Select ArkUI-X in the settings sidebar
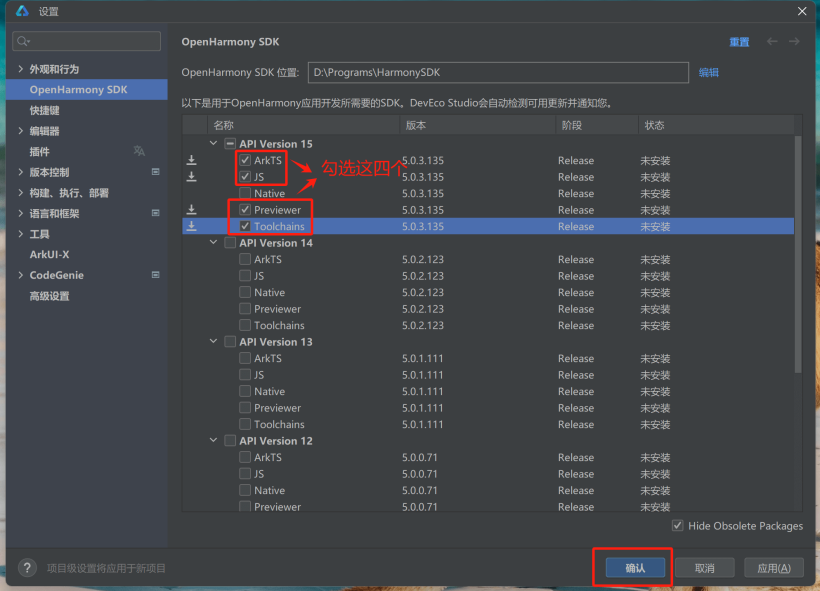The width and height of the screenshot is (820, 591). tap(49, 255)
